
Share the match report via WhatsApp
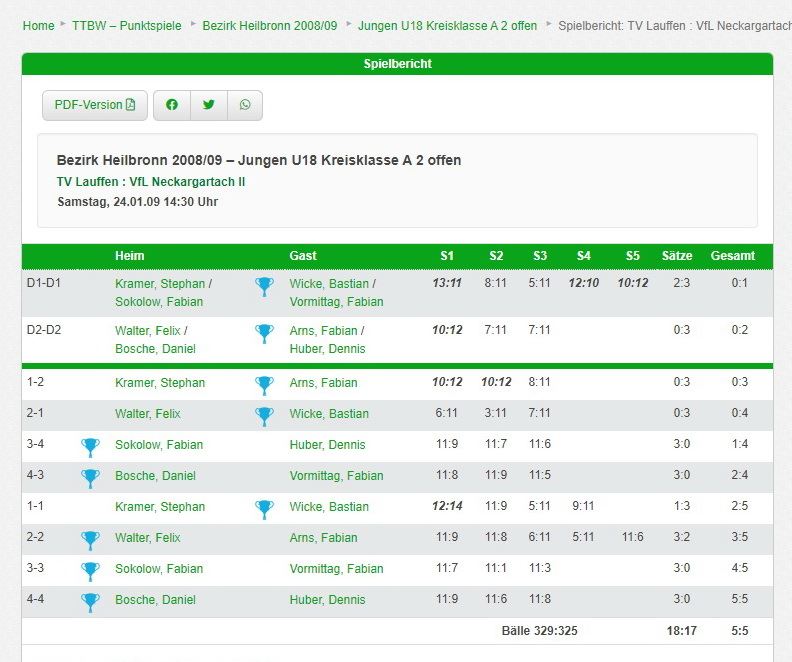[x=245, y=105]
